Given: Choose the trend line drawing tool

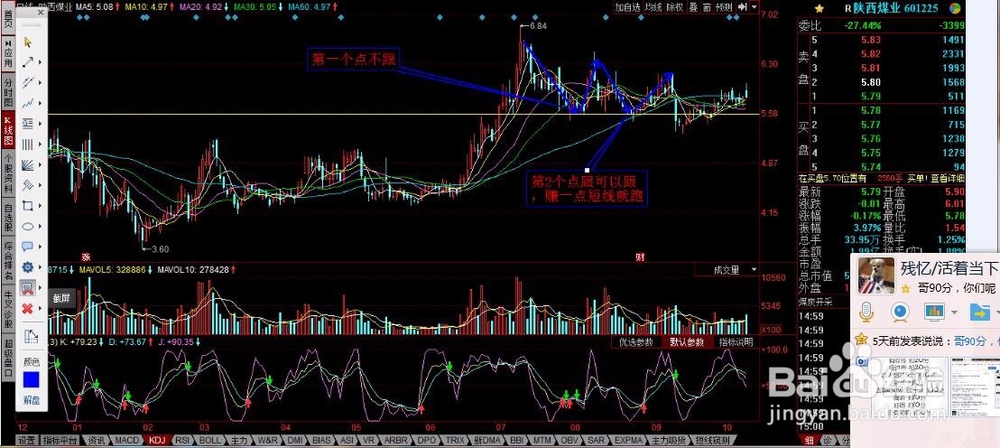Looking at the screenshot, I should coord(28,63).
